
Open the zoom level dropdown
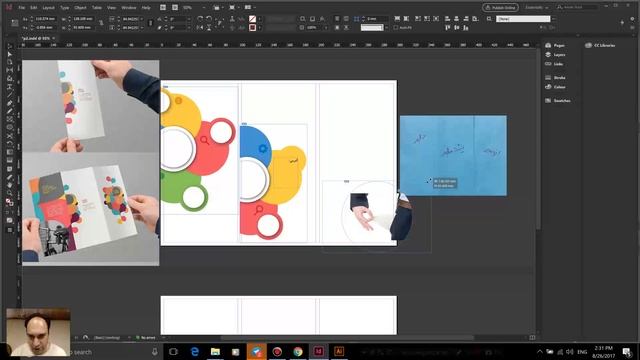point(204,7)
